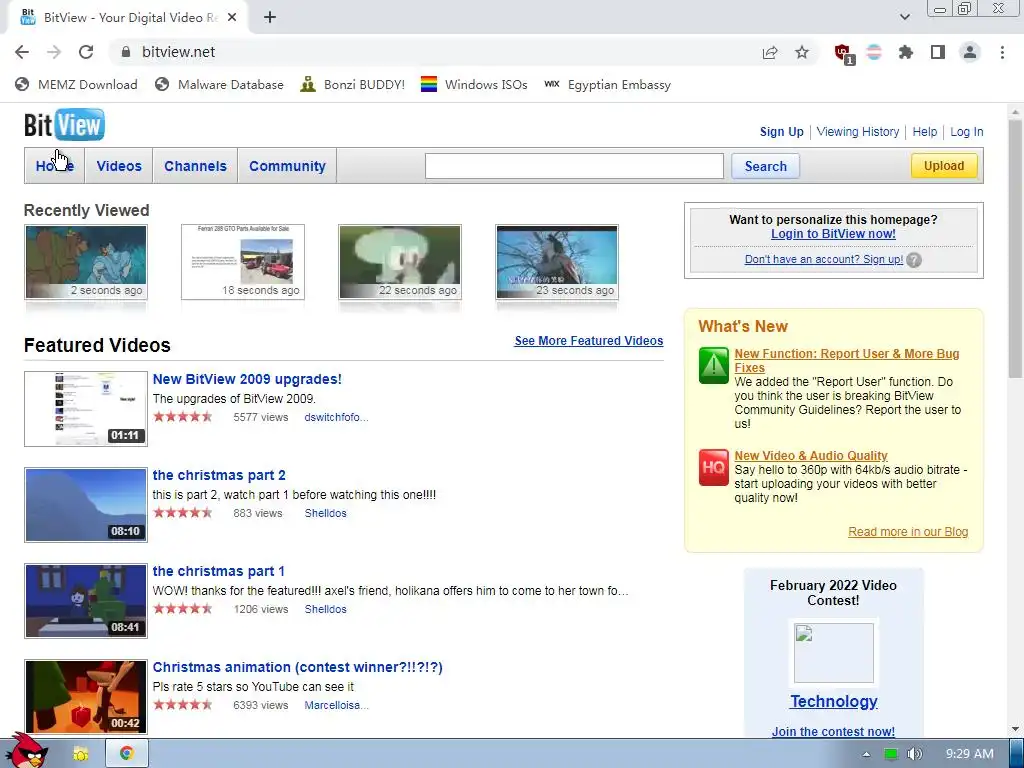Open the uBlock shield extension icon
The image size is (1024, 768).
coord(844,54)
